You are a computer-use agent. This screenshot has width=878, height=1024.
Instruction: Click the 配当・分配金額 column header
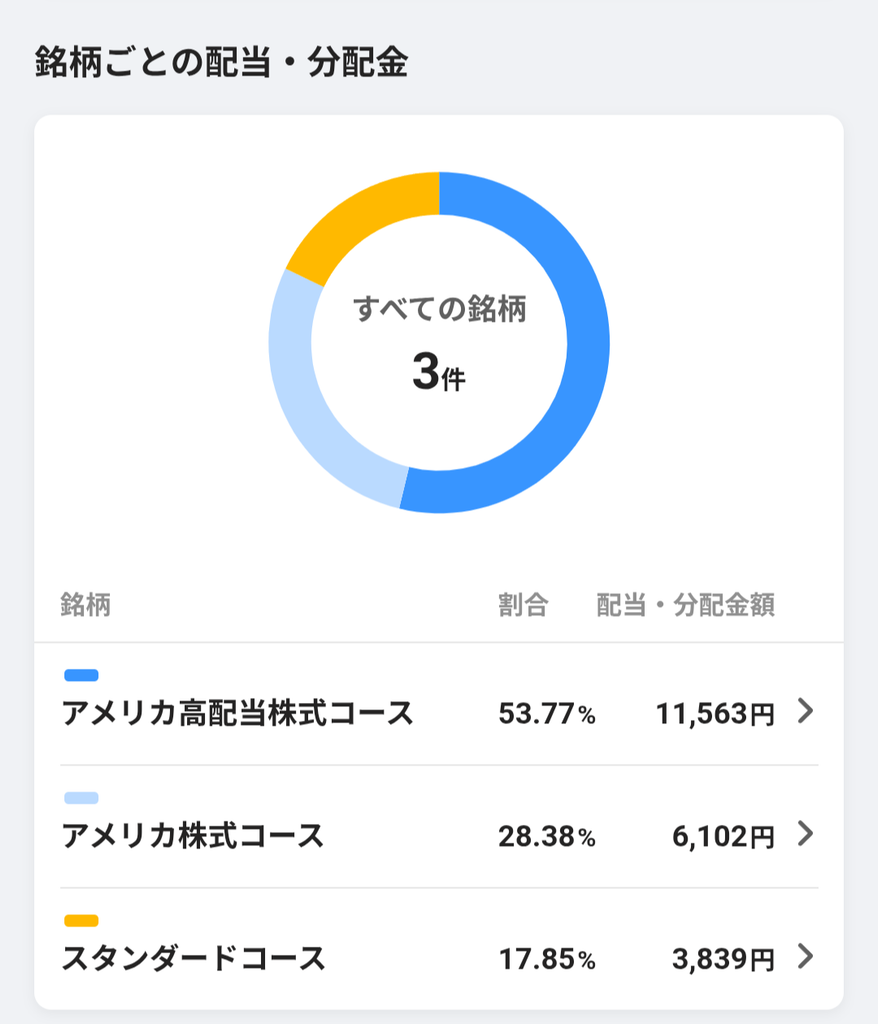685,605
